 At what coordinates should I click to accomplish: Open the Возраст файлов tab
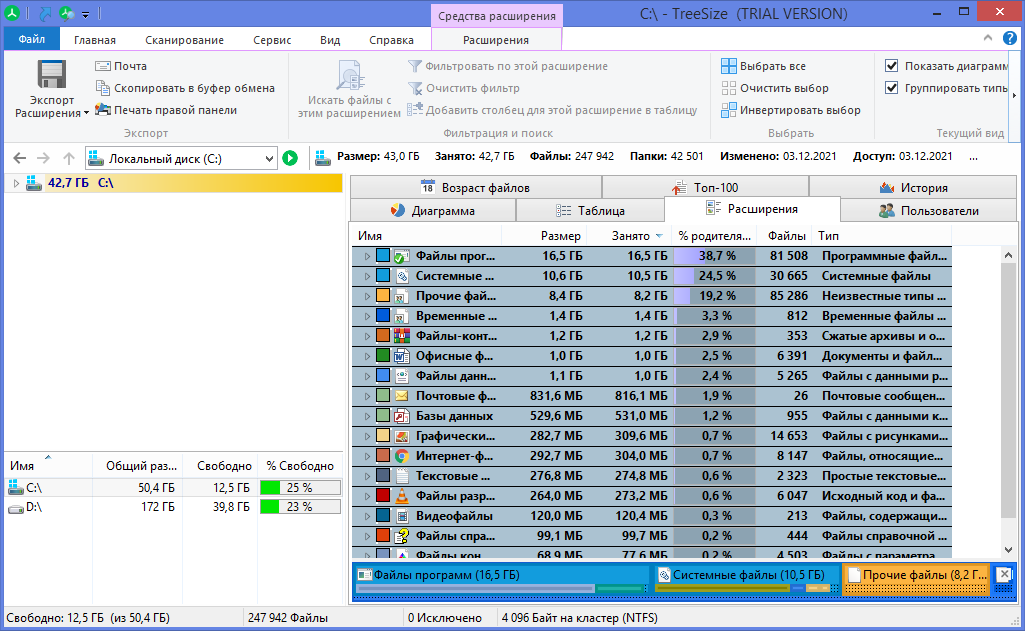coord(475,188)
